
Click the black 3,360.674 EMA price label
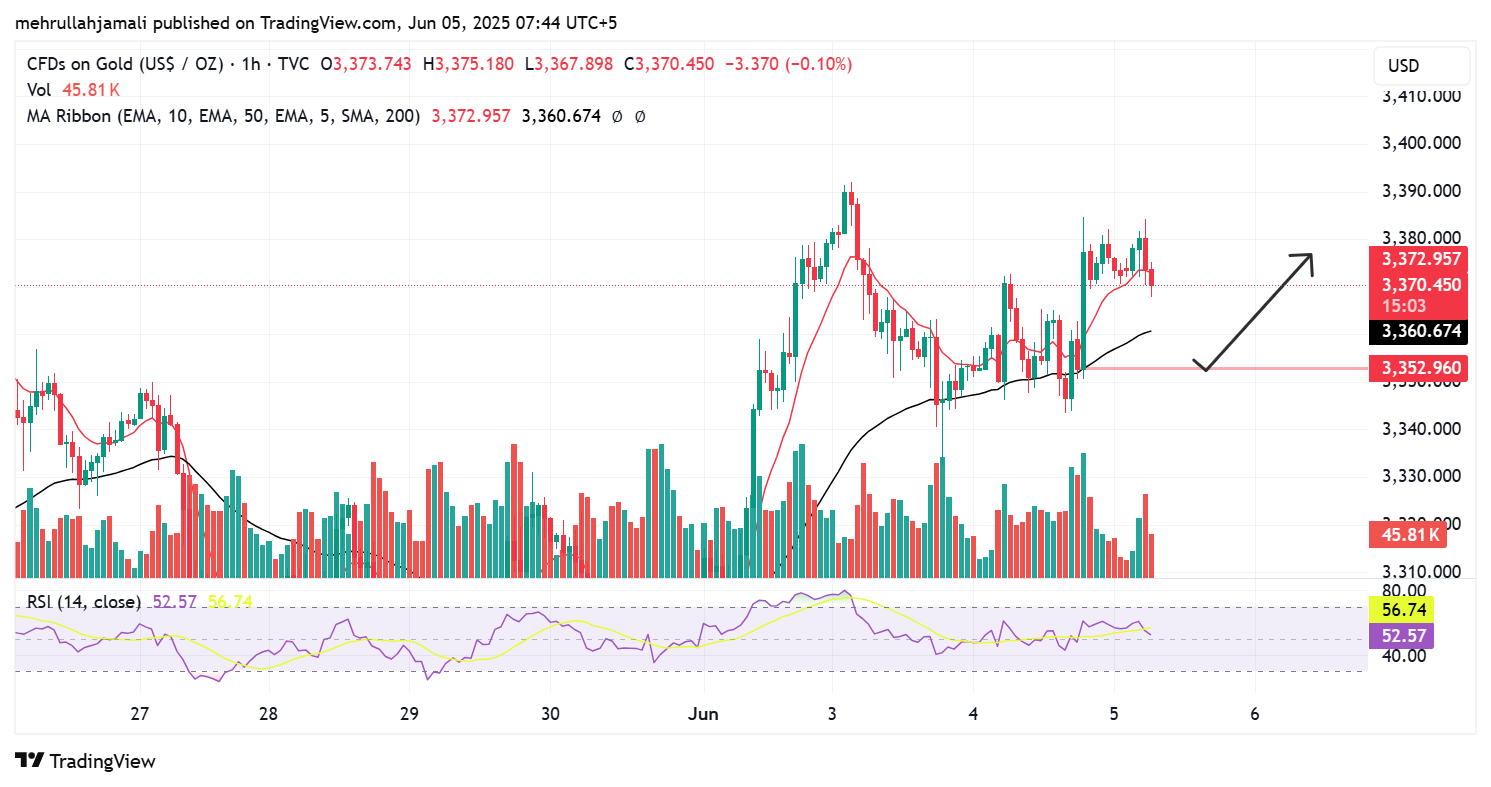pyautogui.click(x=1421, y=331)
